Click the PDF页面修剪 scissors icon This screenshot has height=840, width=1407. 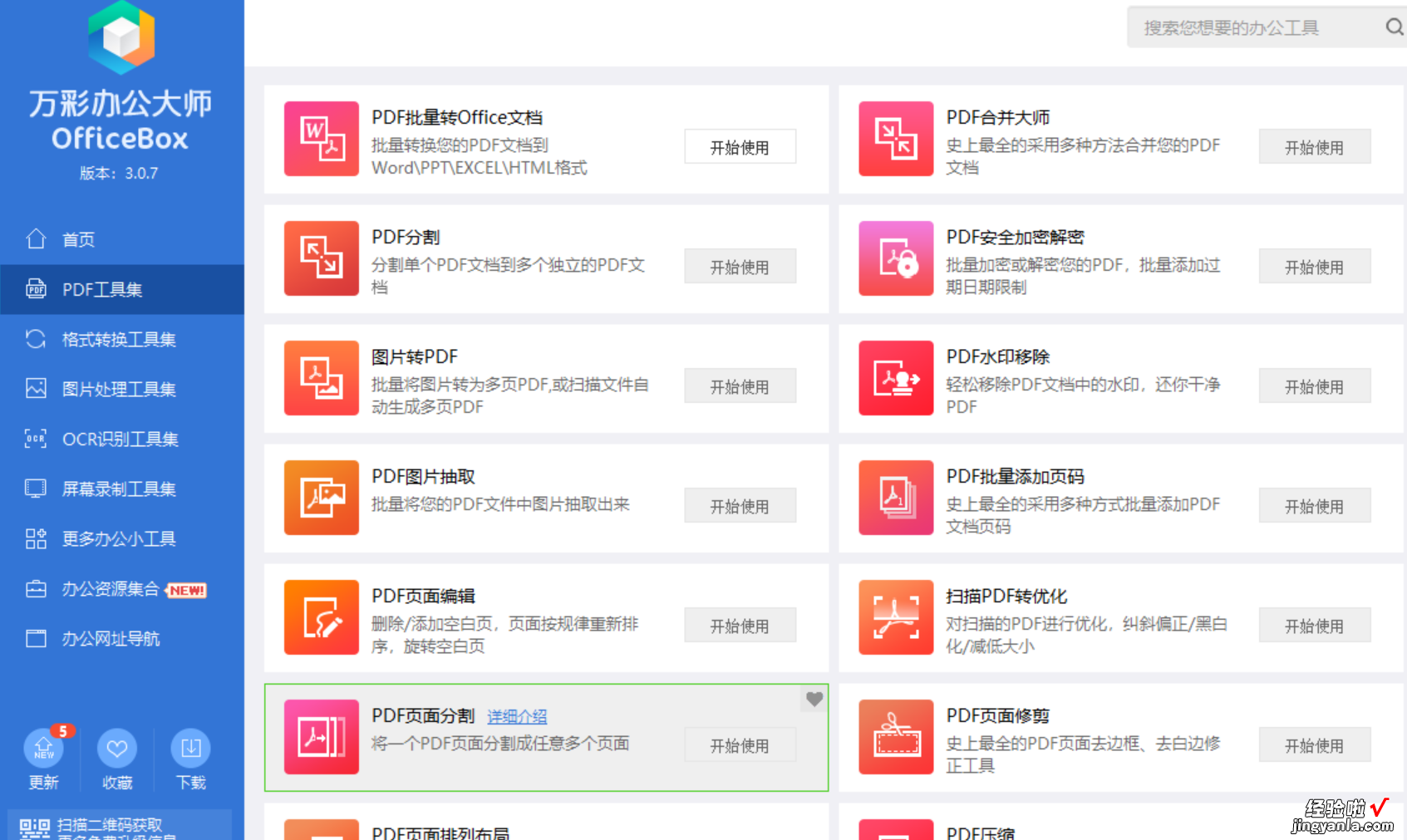896,737
